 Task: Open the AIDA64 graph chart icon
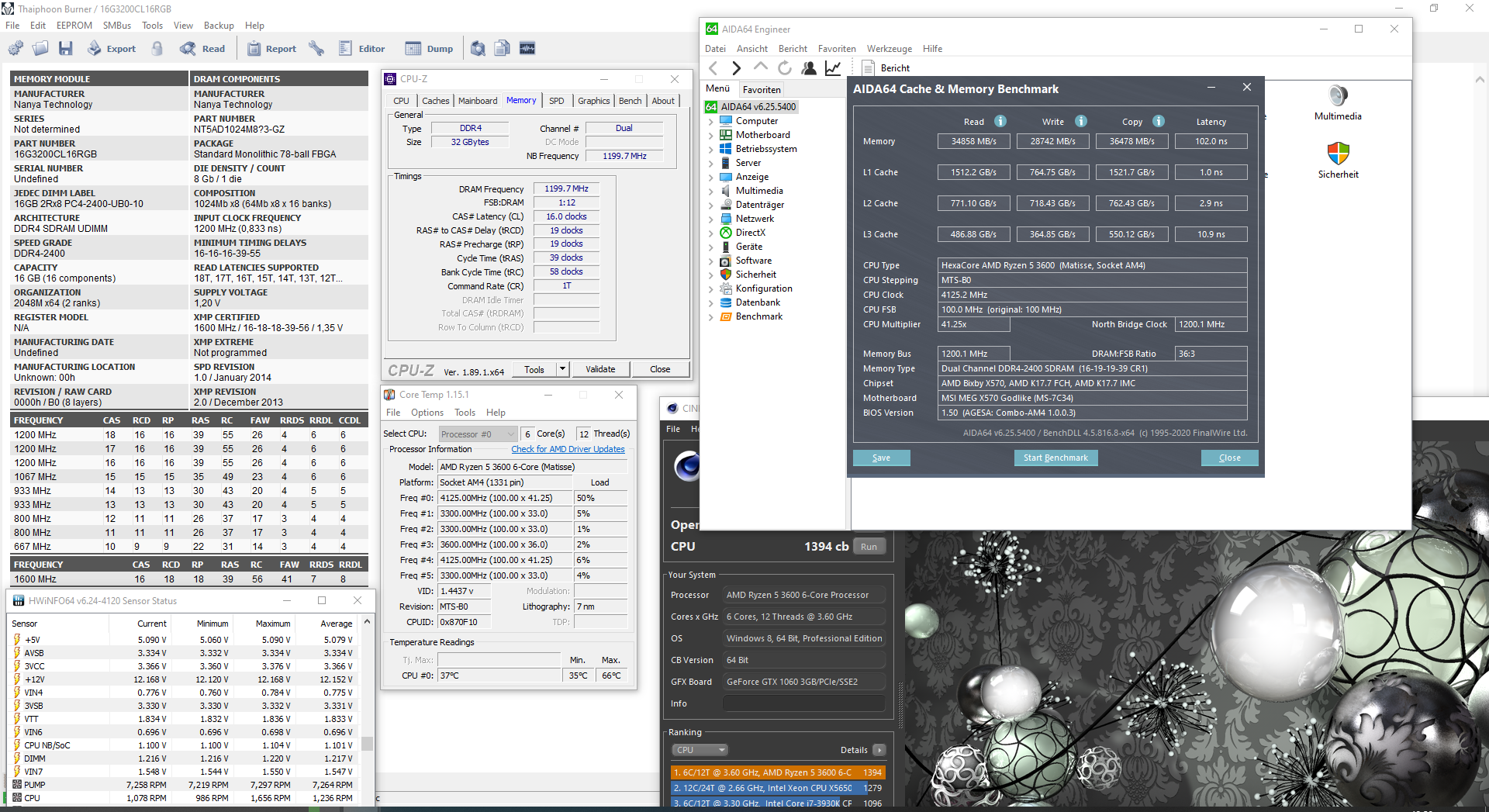pyautogui.click(x=833, y=68)
